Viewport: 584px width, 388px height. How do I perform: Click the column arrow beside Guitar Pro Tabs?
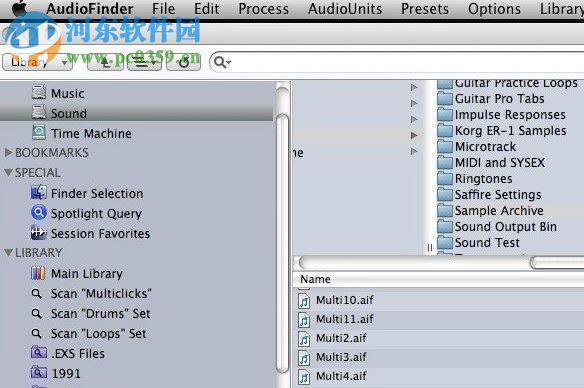414,104
